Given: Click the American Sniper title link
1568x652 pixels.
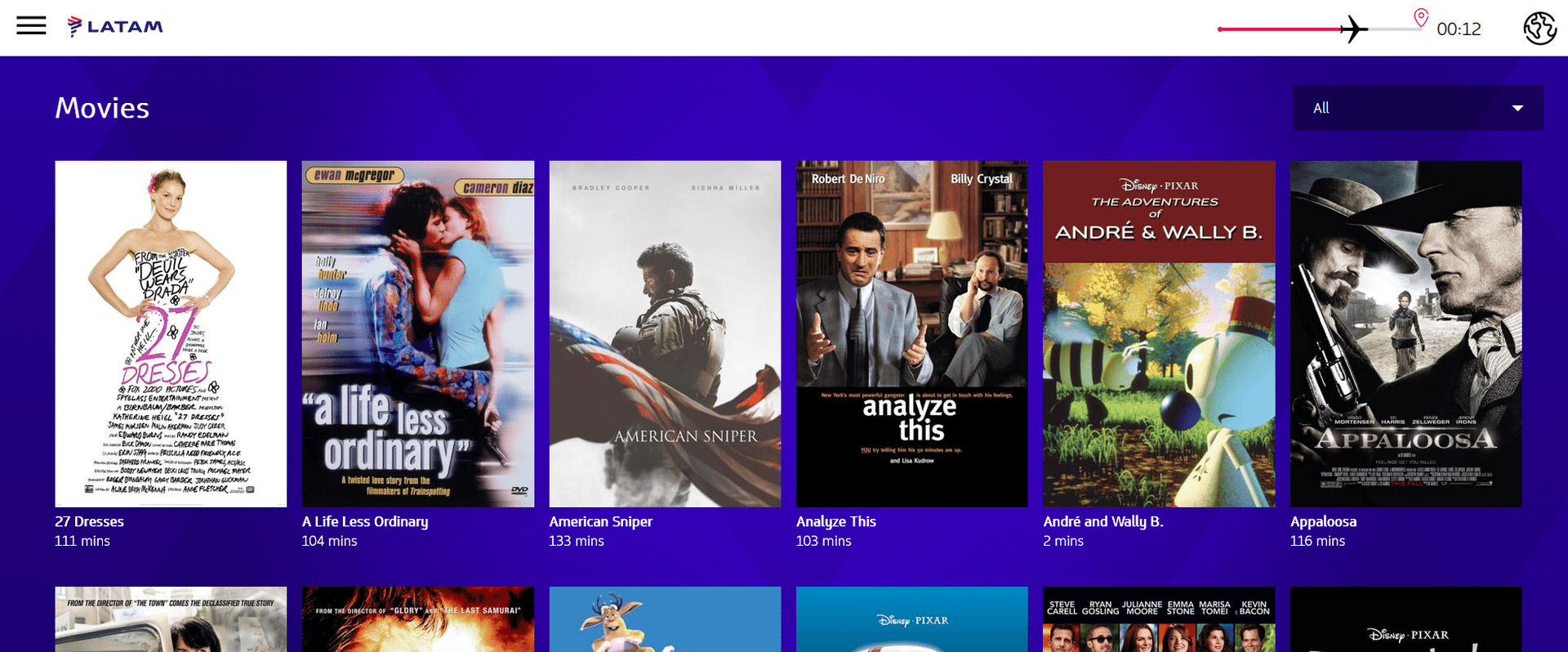Looking at the screenshot, I should coord(600,521).
